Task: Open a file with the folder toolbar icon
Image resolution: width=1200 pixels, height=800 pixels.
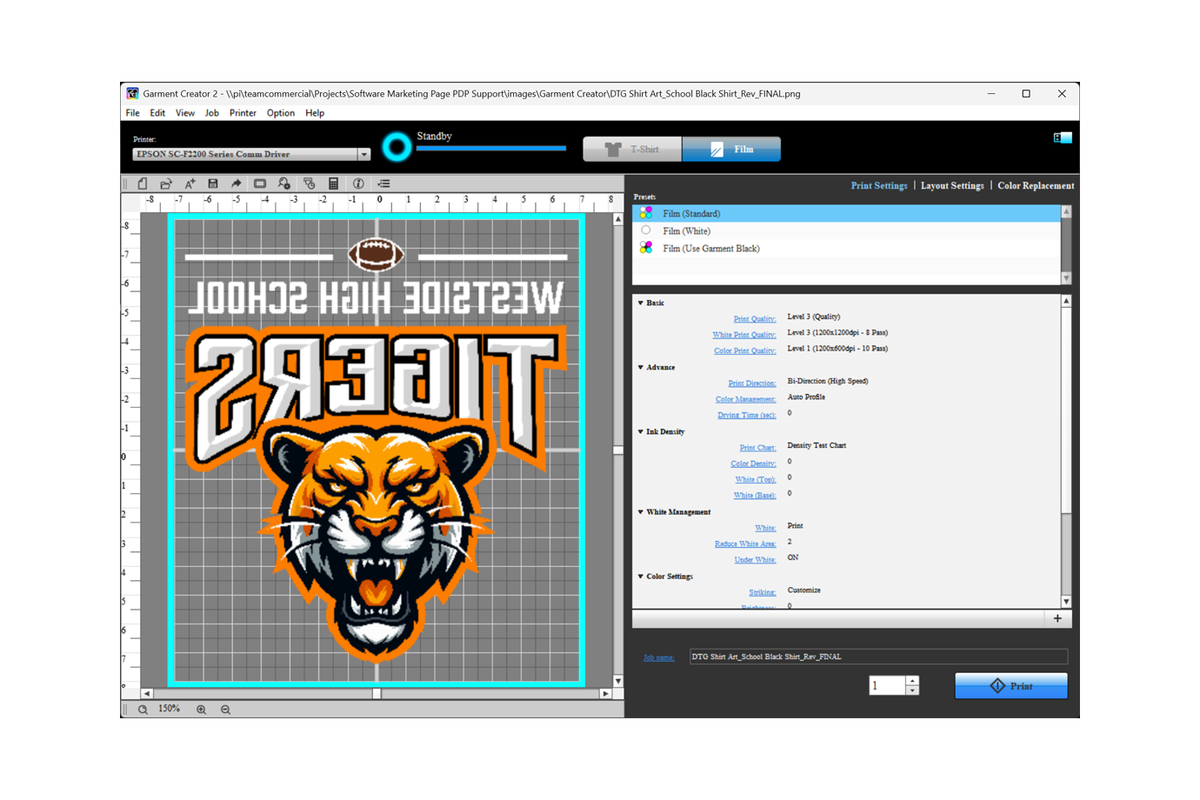Action: point(166,184)
